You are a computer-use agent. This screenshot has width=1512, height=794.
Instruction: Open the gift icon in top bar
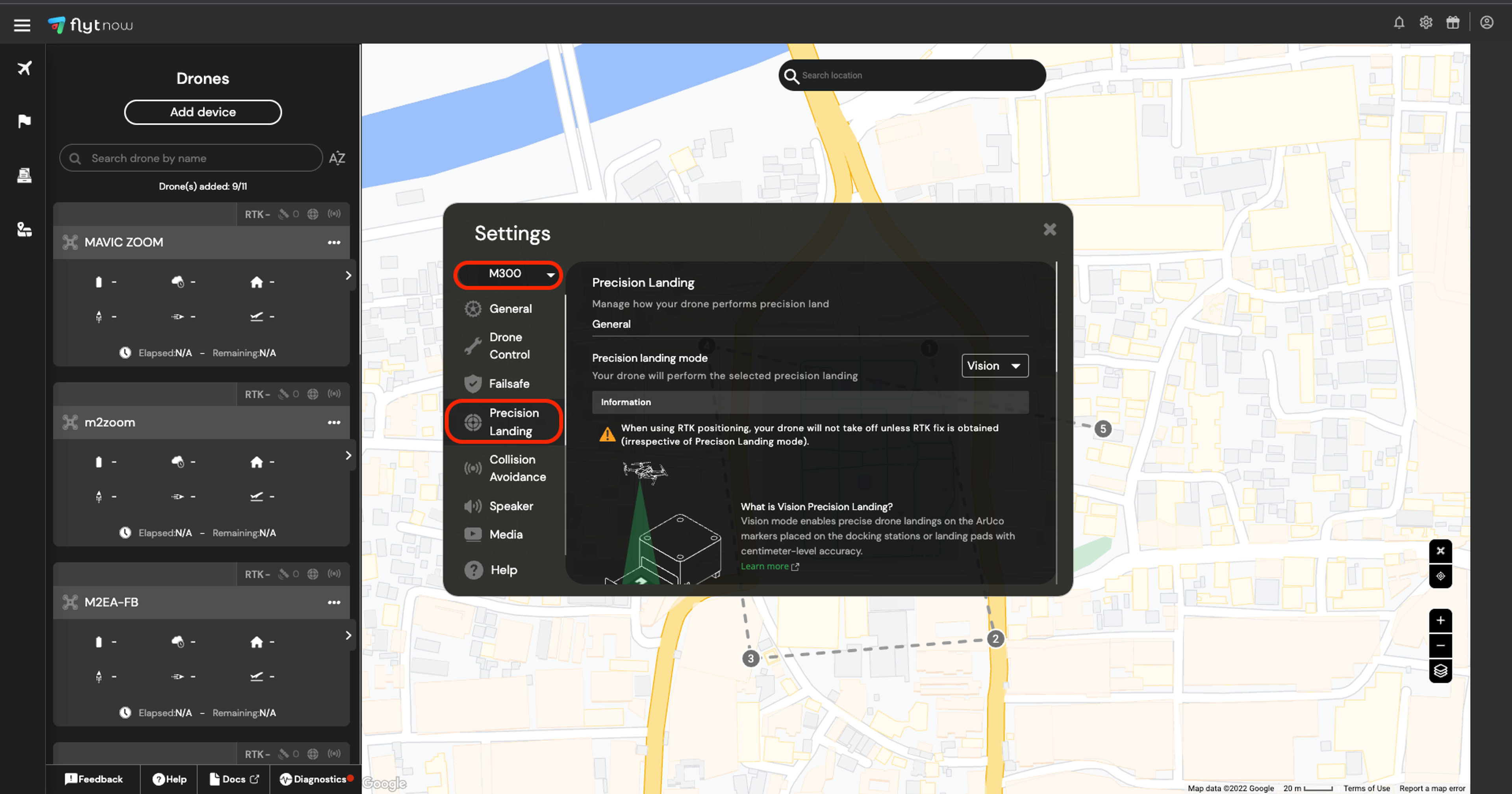tap(1453, 23)
